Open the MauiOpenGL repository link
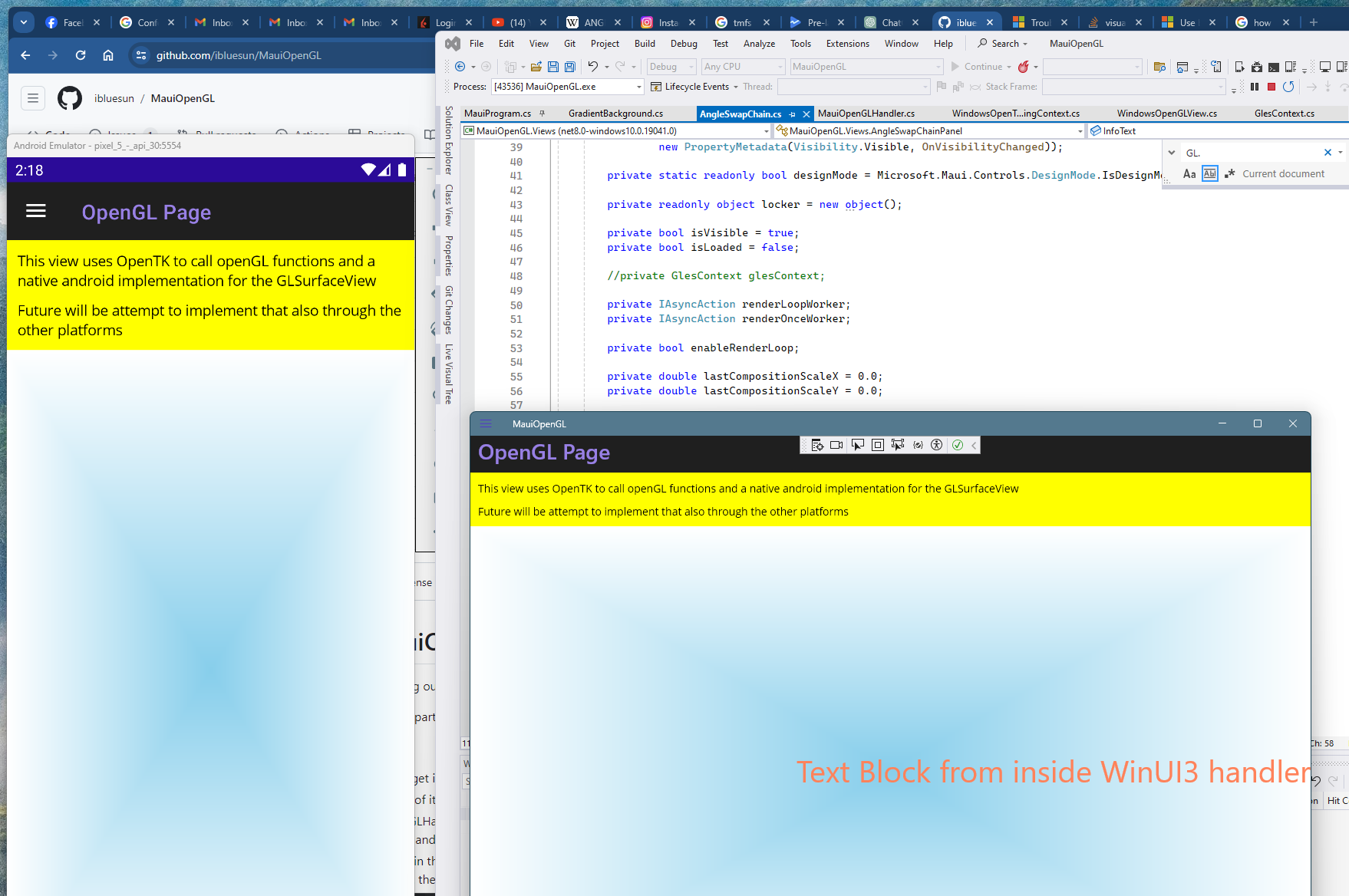This screenshot has height=896, width=1349. coord(183,98)
